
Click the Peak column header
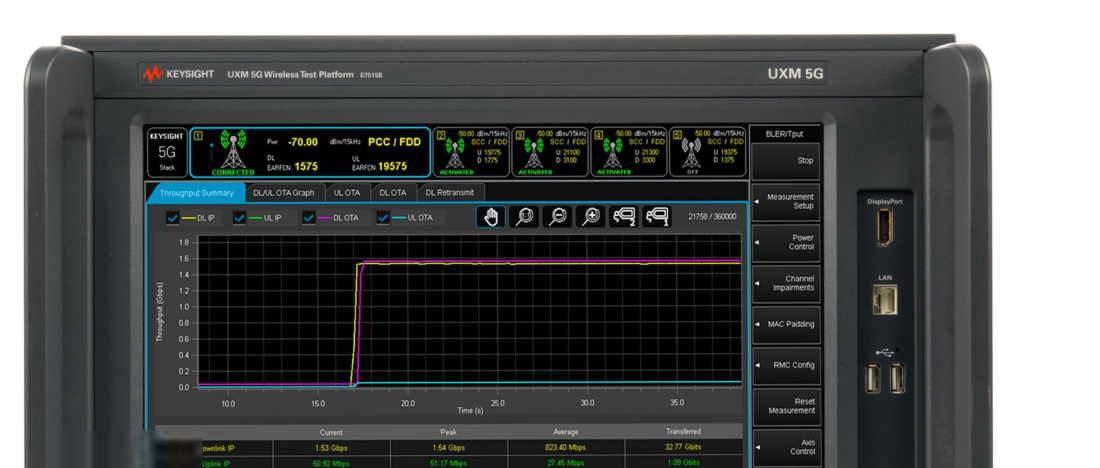[448, 432]
